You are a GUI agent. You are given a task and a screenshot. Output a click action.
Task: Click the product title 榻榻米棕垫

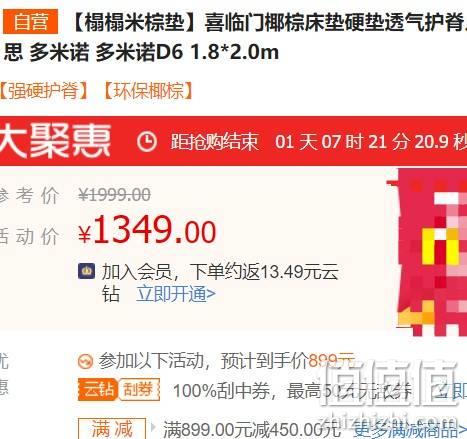click(x=134, y=23)
